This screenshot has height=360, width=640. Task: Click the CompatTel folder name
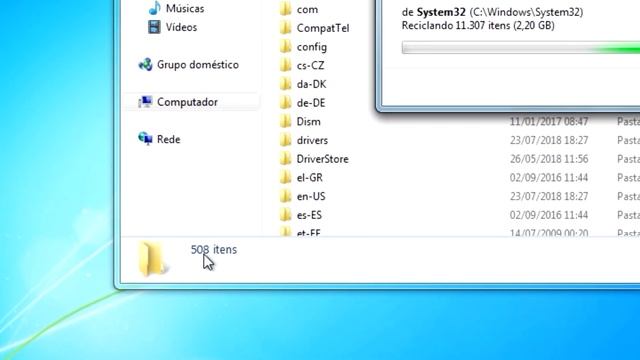323,28
